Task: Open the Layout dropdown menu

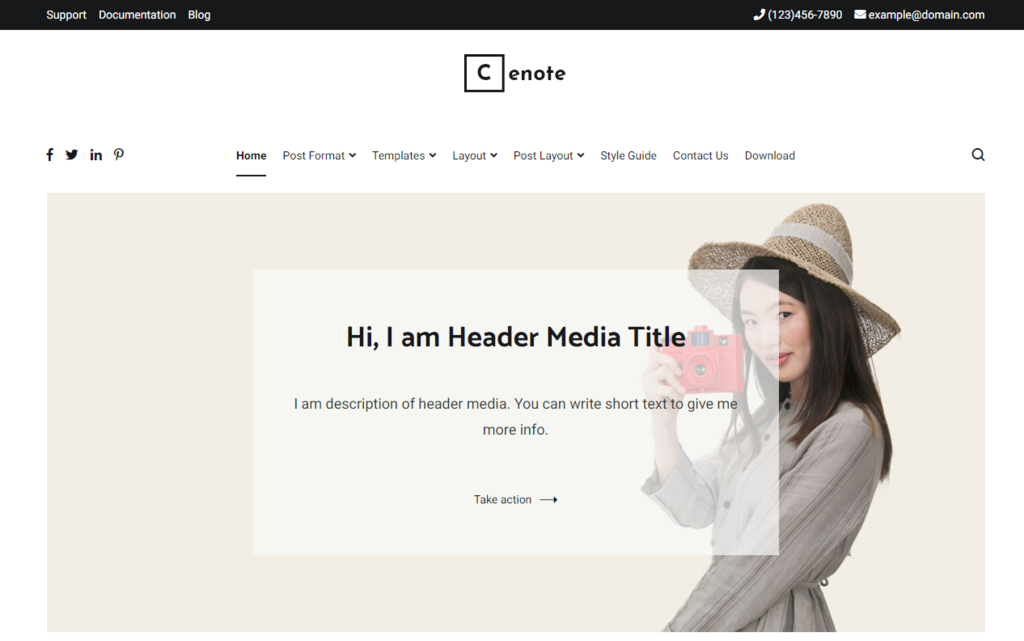Action: 474,156
